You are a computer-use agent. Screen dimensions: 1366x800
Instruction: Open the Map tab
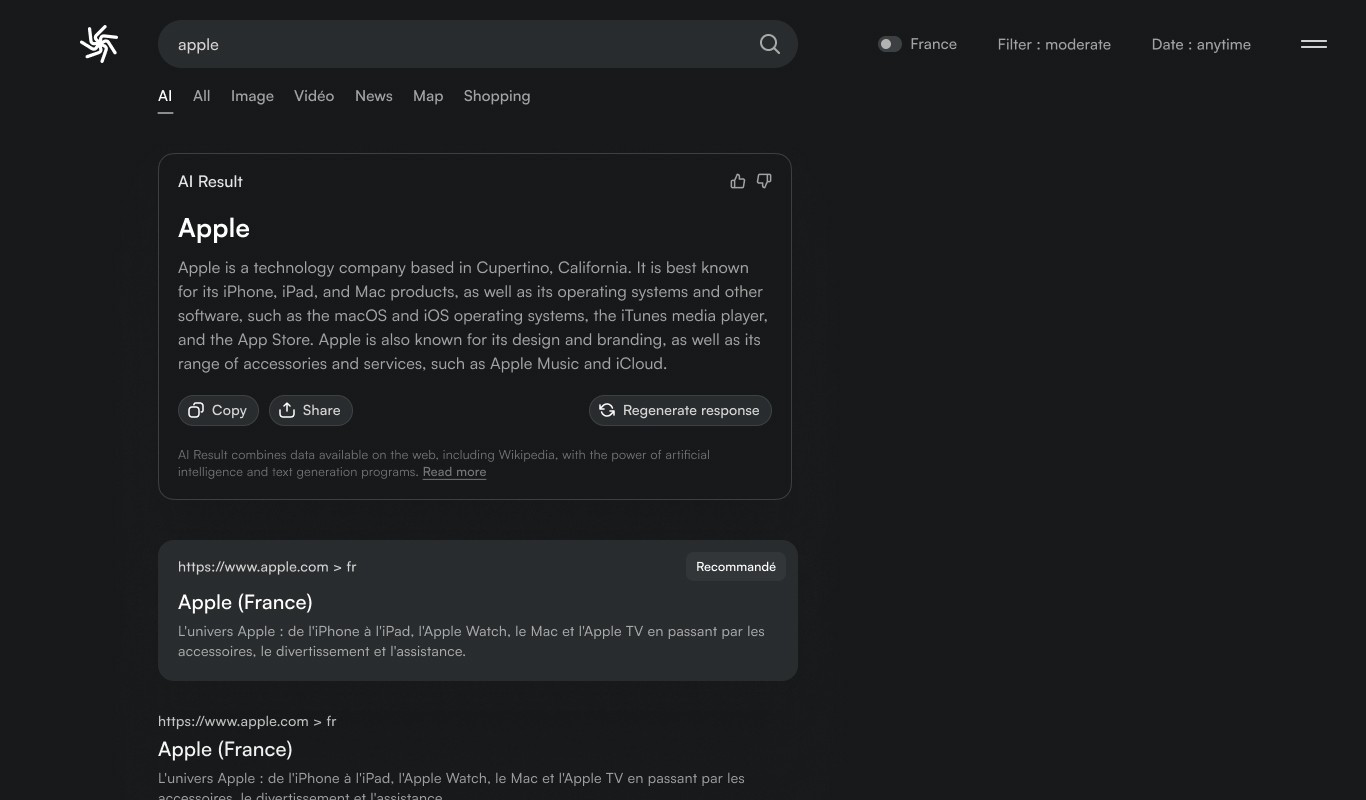(428, 96)
